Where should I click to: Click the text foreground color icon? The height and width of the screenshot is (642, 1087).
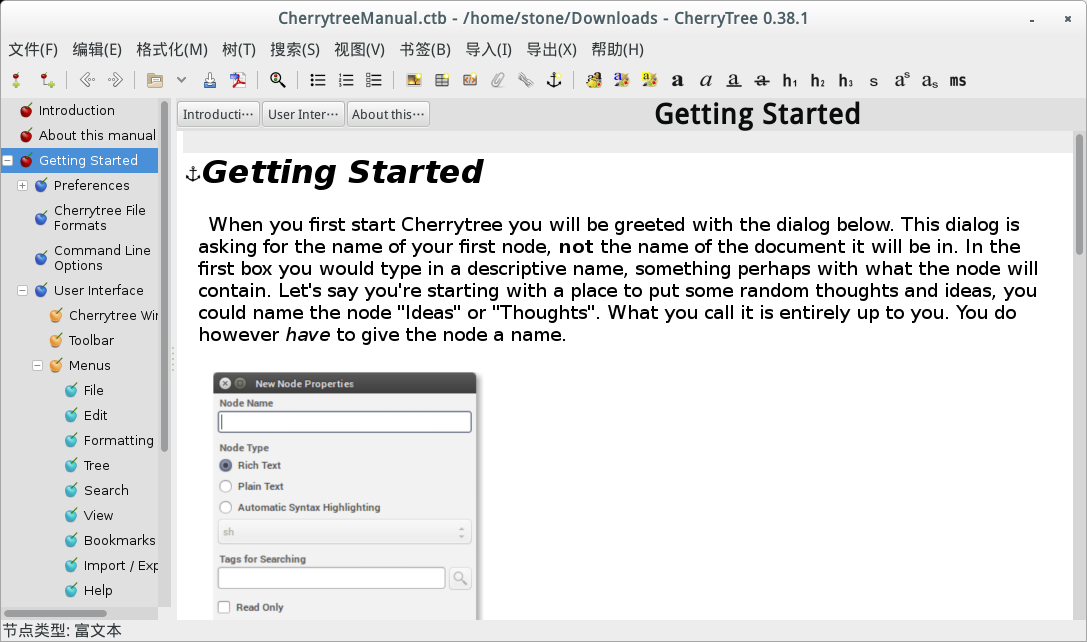(x=621, y=80)
